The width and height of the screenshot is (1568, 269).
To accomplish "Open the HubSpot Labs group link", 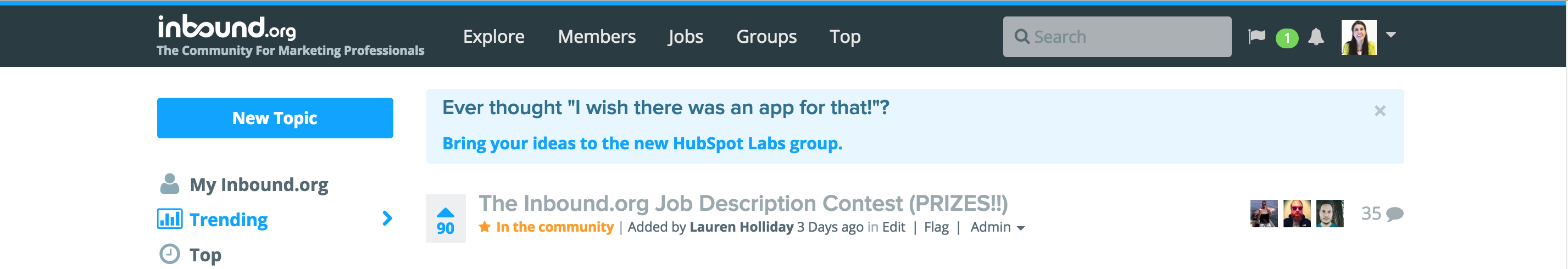I will (642, 144).
